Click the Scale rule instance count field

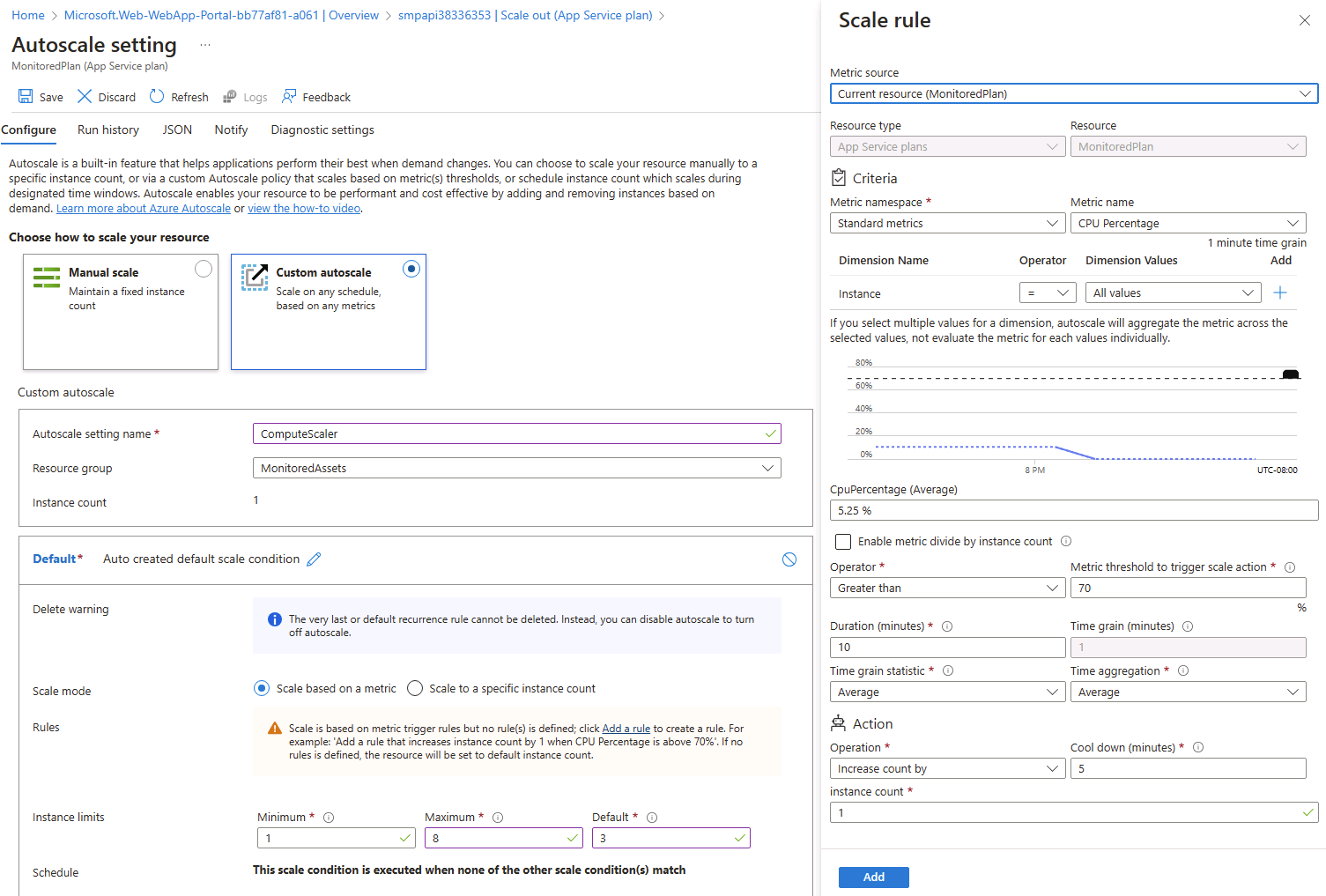(1074, 812)
